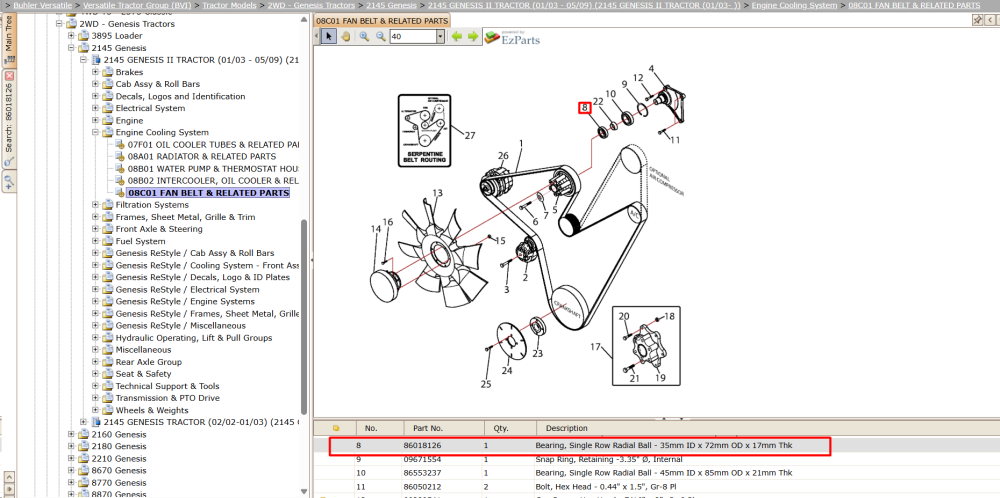This screenshot has width=1000, height=498.
Task: Expand the Wheels & Weights node
Action: [x=95, y=410]
